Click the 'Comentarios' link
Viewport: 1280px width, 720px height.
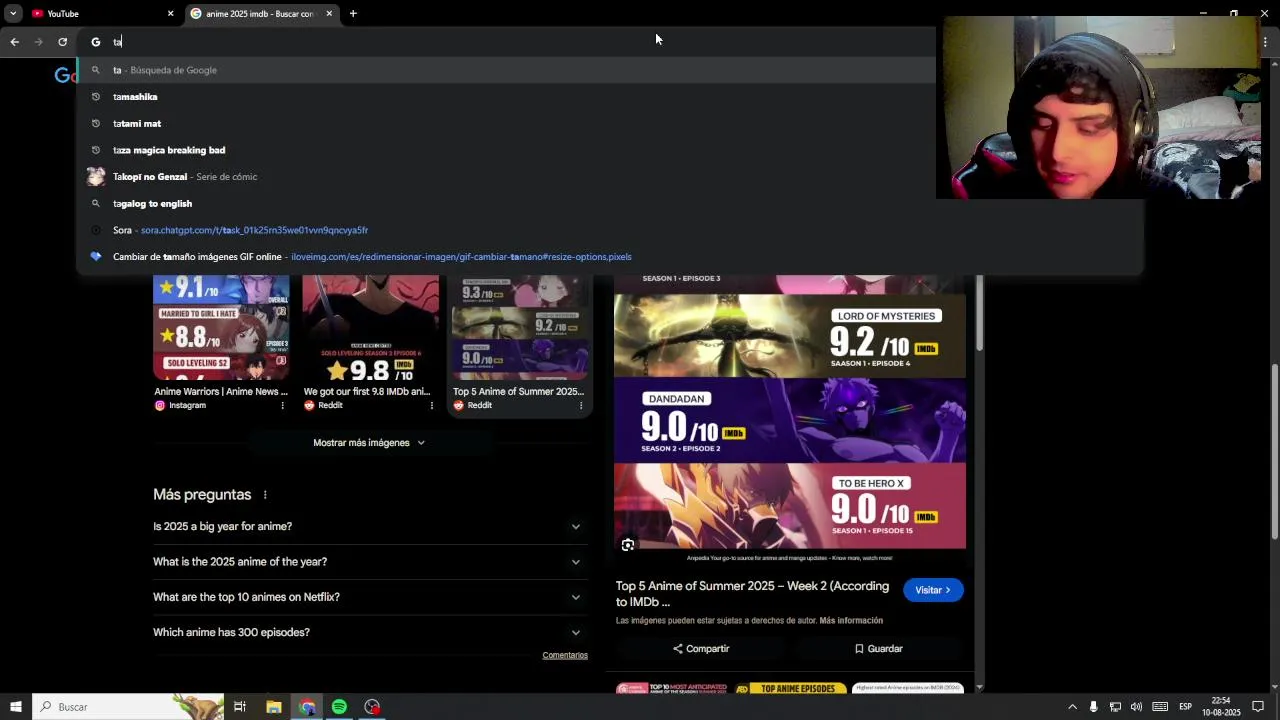pyautogui.click(x=565, y=655)
